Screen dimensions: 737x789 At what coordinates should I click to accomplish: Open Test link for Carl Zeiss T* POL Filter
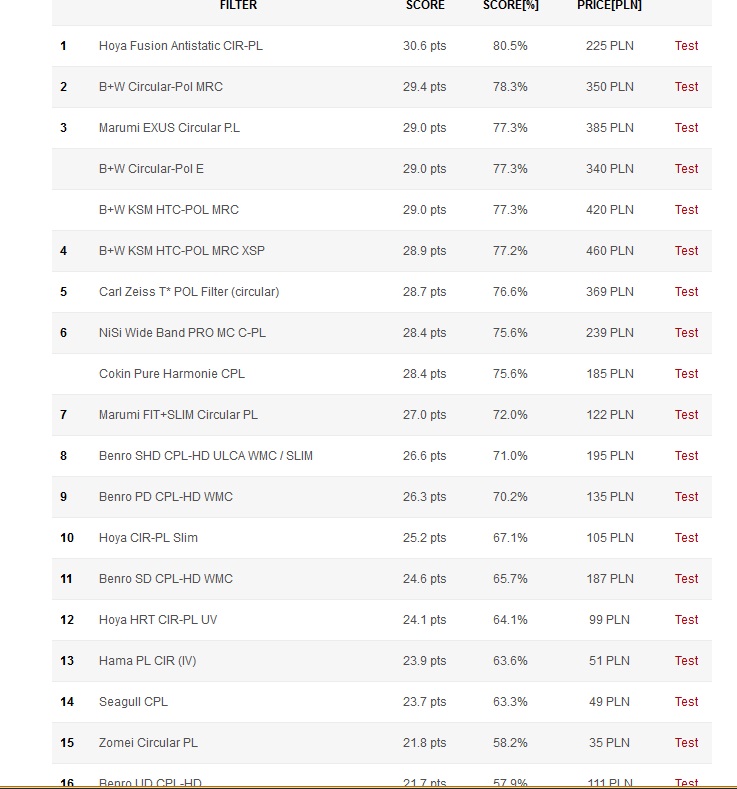686,292
